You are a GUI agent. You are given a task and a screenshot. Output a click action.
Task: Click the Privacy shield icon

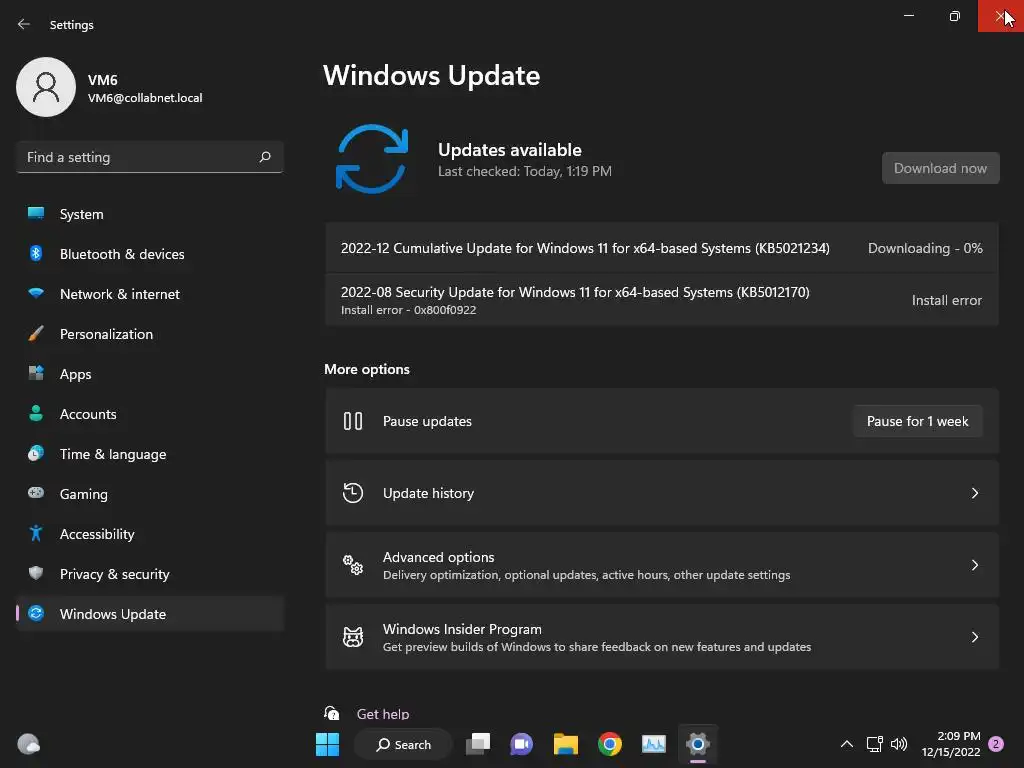pos(36,573)
